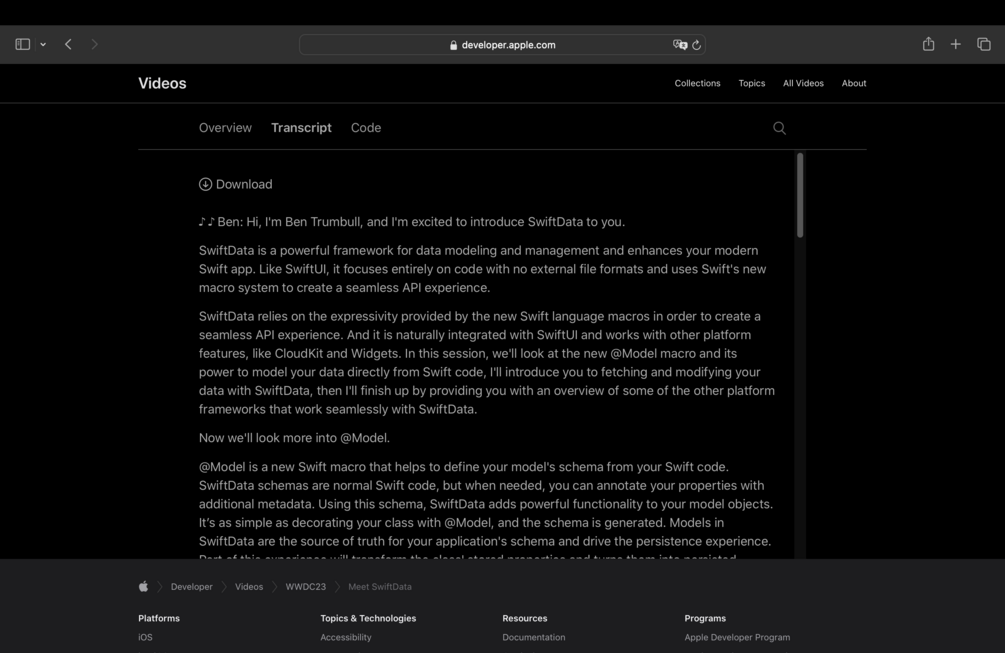Click the Apple logo in breadcrumb
This screenshot has height=653, width=1005.
[x=144, y=586]
